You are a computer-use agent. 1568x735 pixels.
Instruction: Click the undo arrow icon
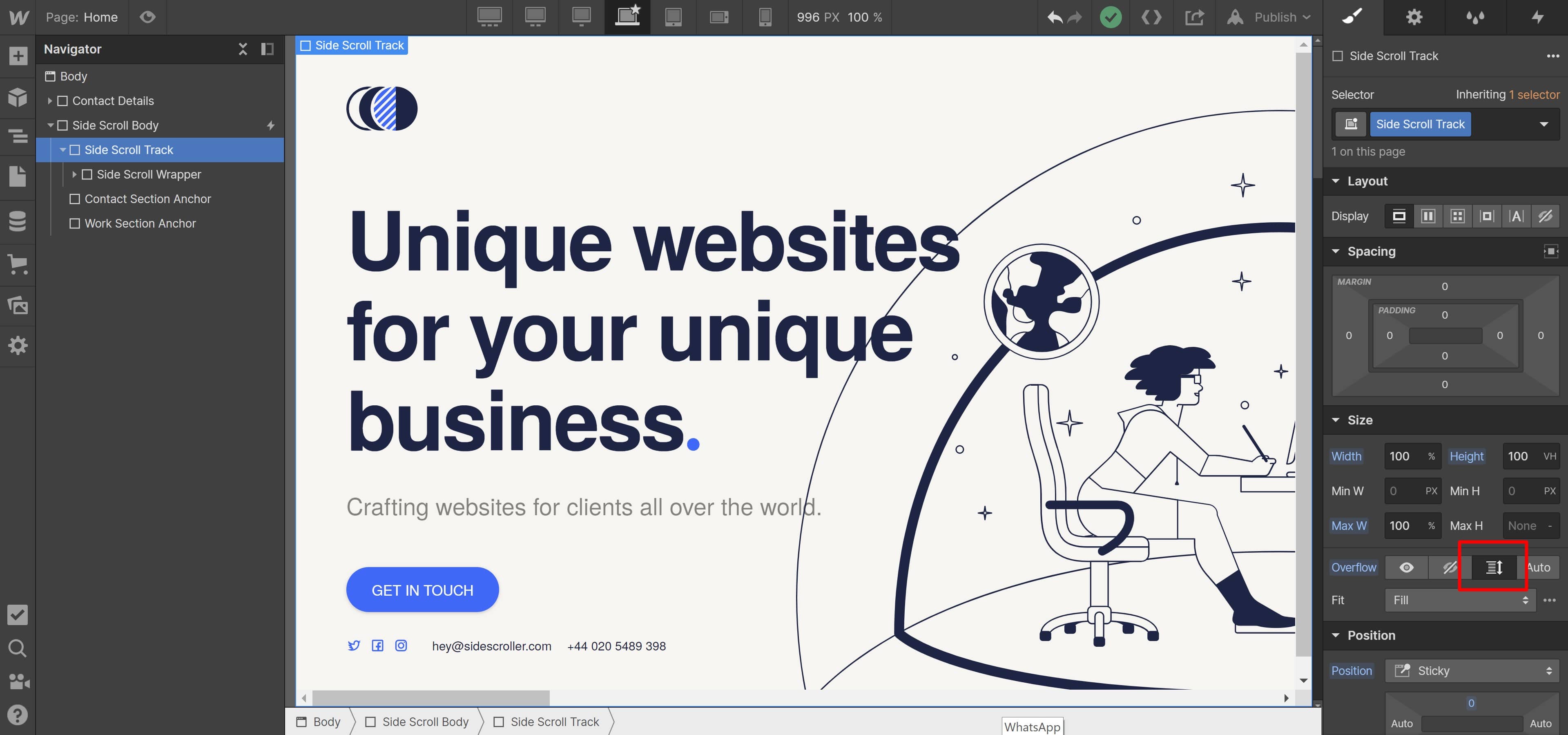pos(1055,17)
